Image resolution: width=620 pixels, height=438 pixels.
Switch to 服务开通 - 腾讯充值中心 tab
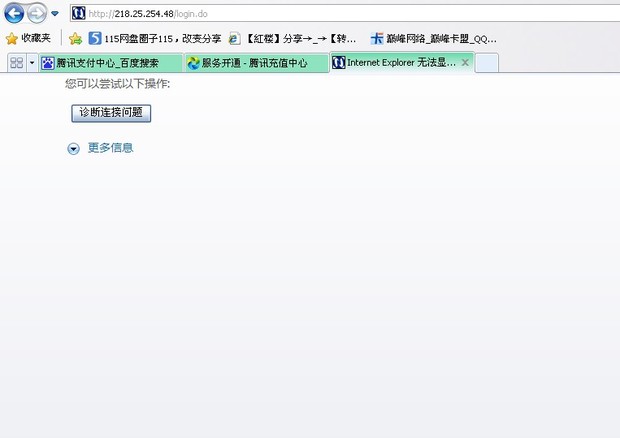tap(255, 62)
